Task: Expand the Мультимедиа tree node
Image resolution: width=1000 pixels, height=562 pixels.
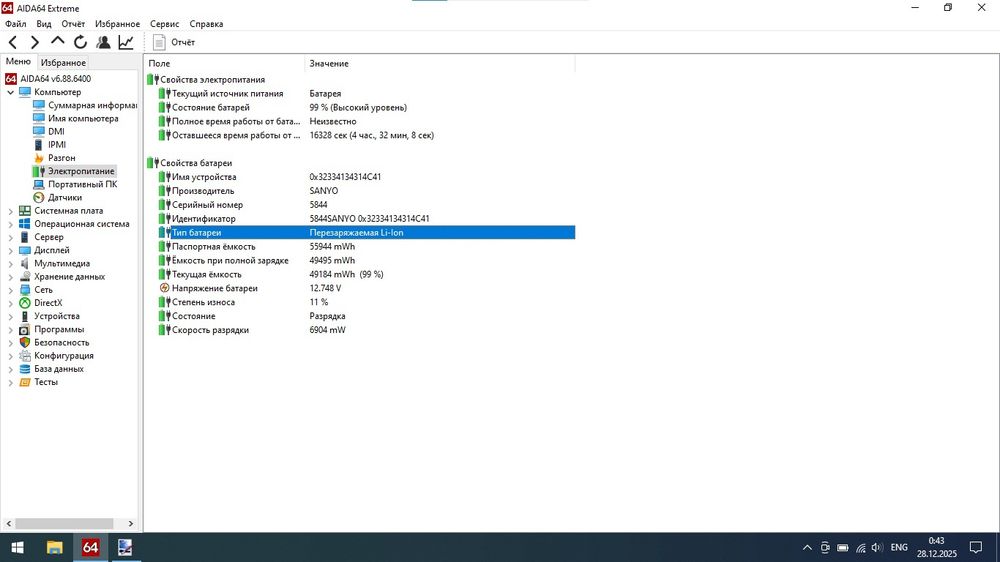Action: [10, 263]
